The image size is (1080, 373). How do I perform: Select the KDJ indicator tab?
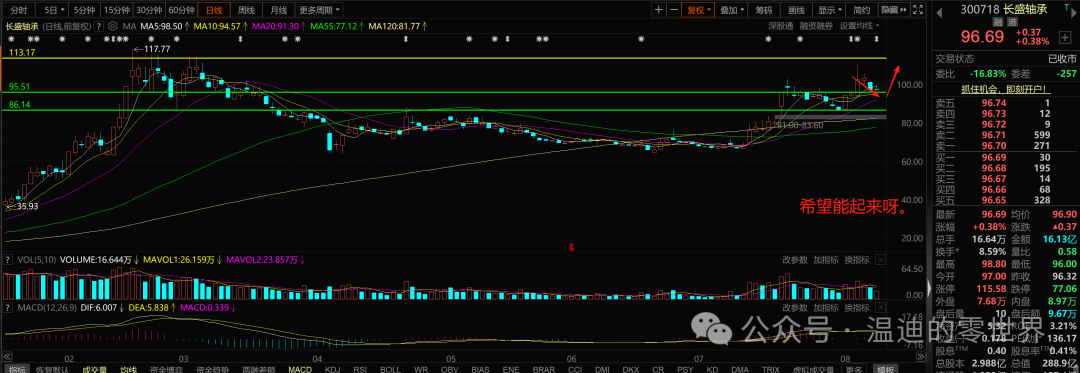(x=333, y=369)
